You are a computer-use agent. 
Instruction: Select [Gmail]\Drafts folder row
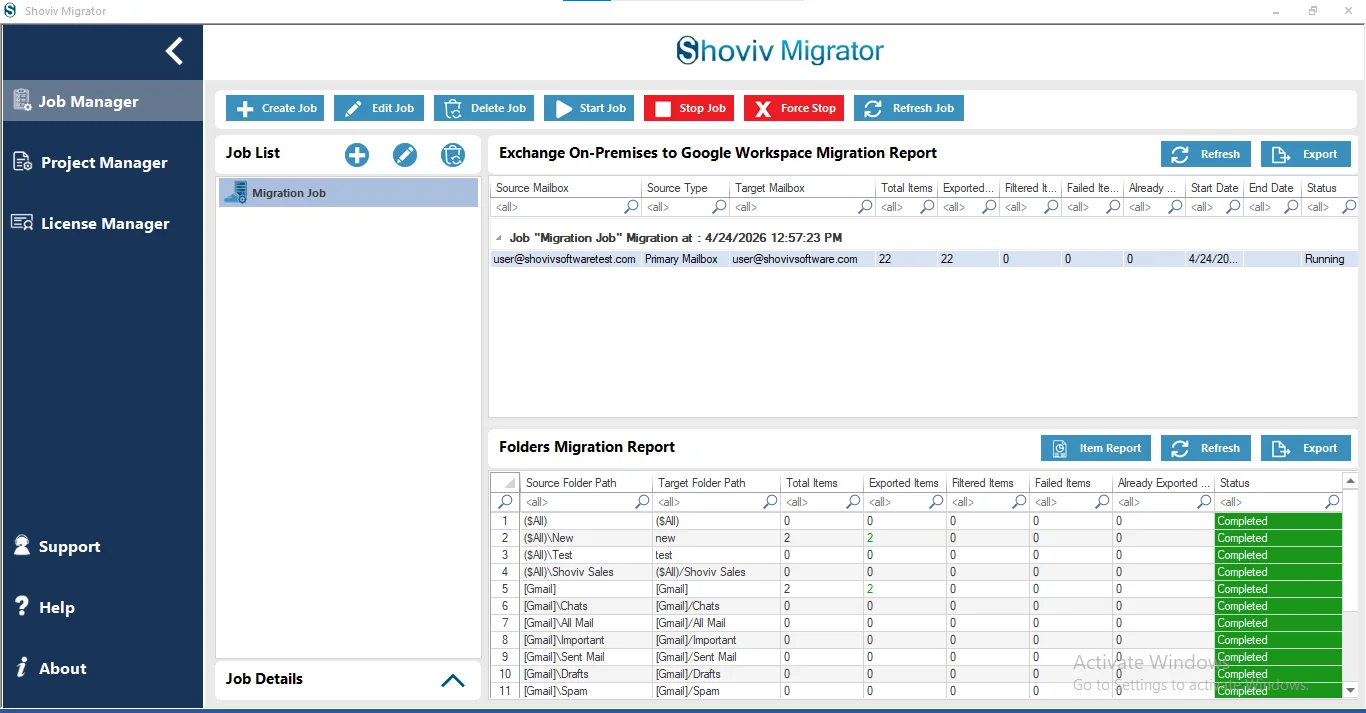916,674
